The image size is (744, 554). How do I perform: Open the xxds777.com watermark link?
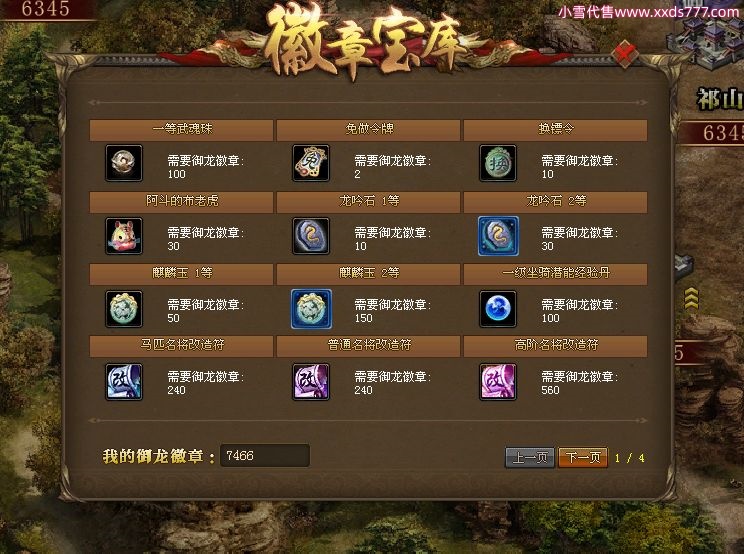point(648,11)
